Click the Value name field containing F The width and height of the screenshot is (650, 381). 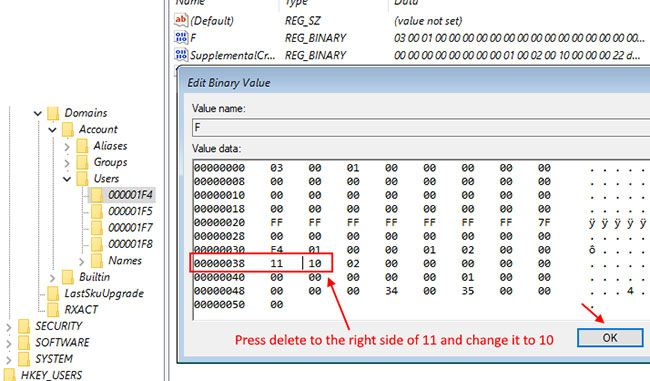421,127
